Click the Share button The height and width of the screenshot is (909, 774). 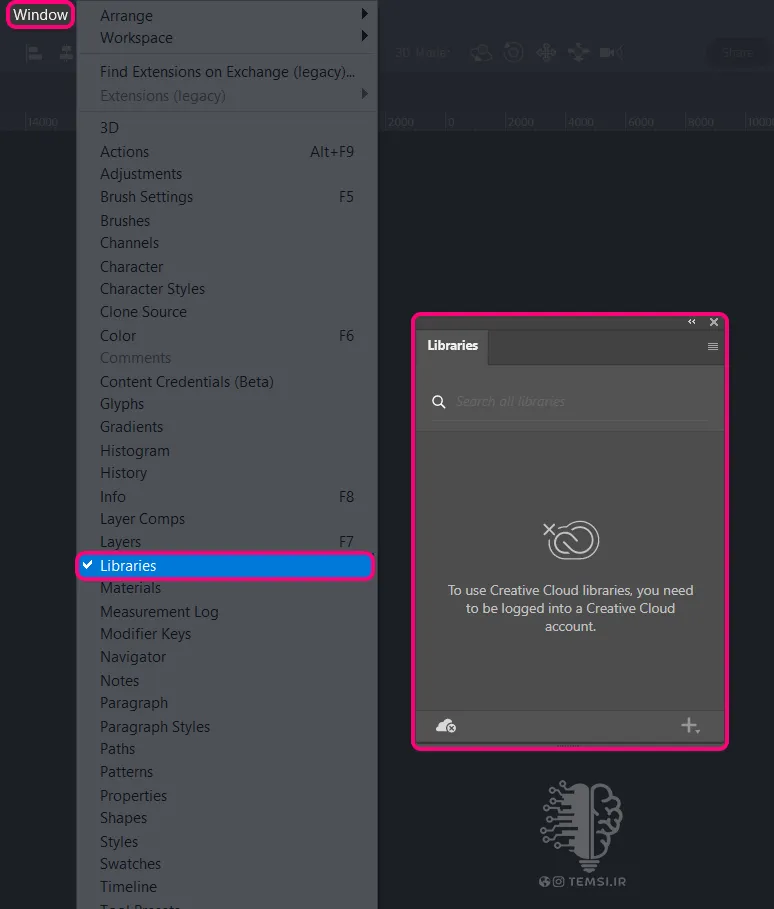pos(737,53)
